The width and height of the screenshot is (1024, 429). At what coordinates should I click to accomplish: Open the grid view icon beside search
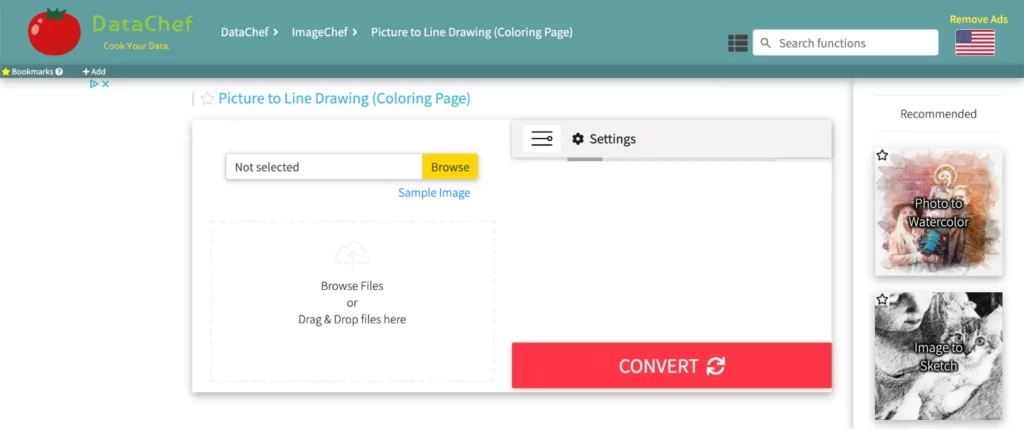click(738, 43)
